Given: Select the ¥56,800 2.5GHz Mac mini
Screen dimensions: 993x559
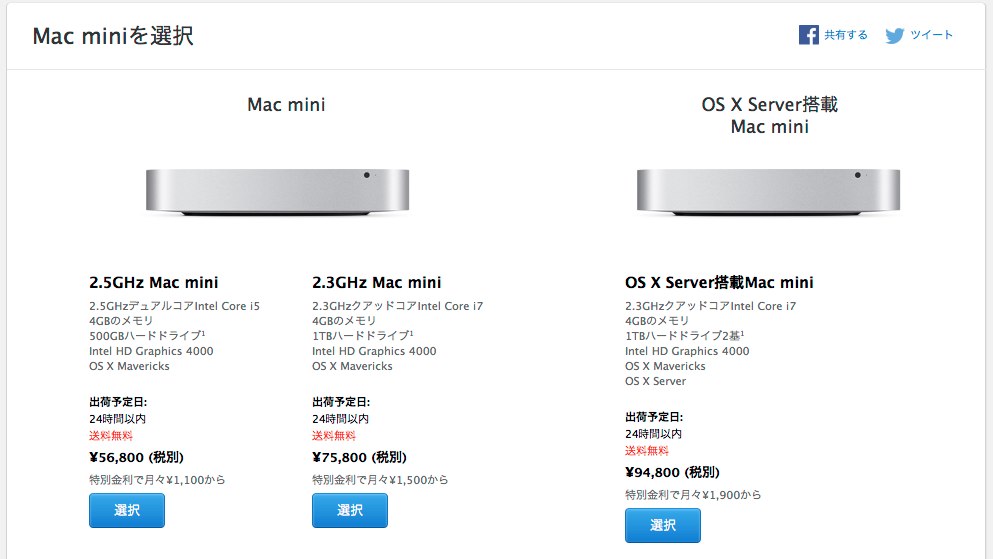Looking at the screenshot, I should click(127, 510).
